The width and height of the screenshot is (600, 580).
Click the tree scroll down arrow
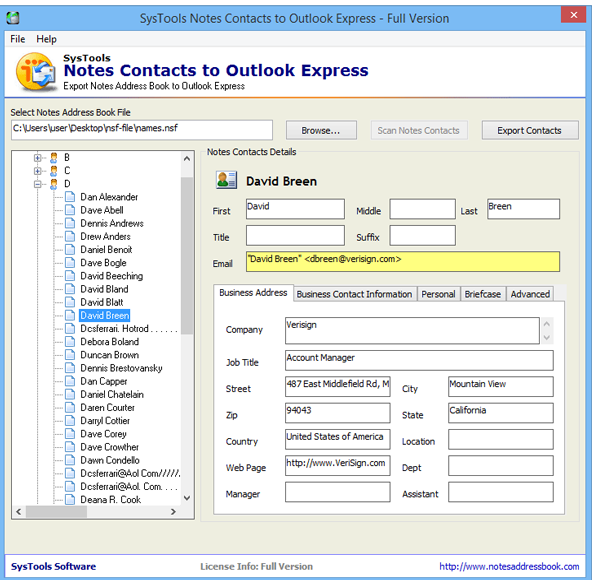[x=187, y=498]
